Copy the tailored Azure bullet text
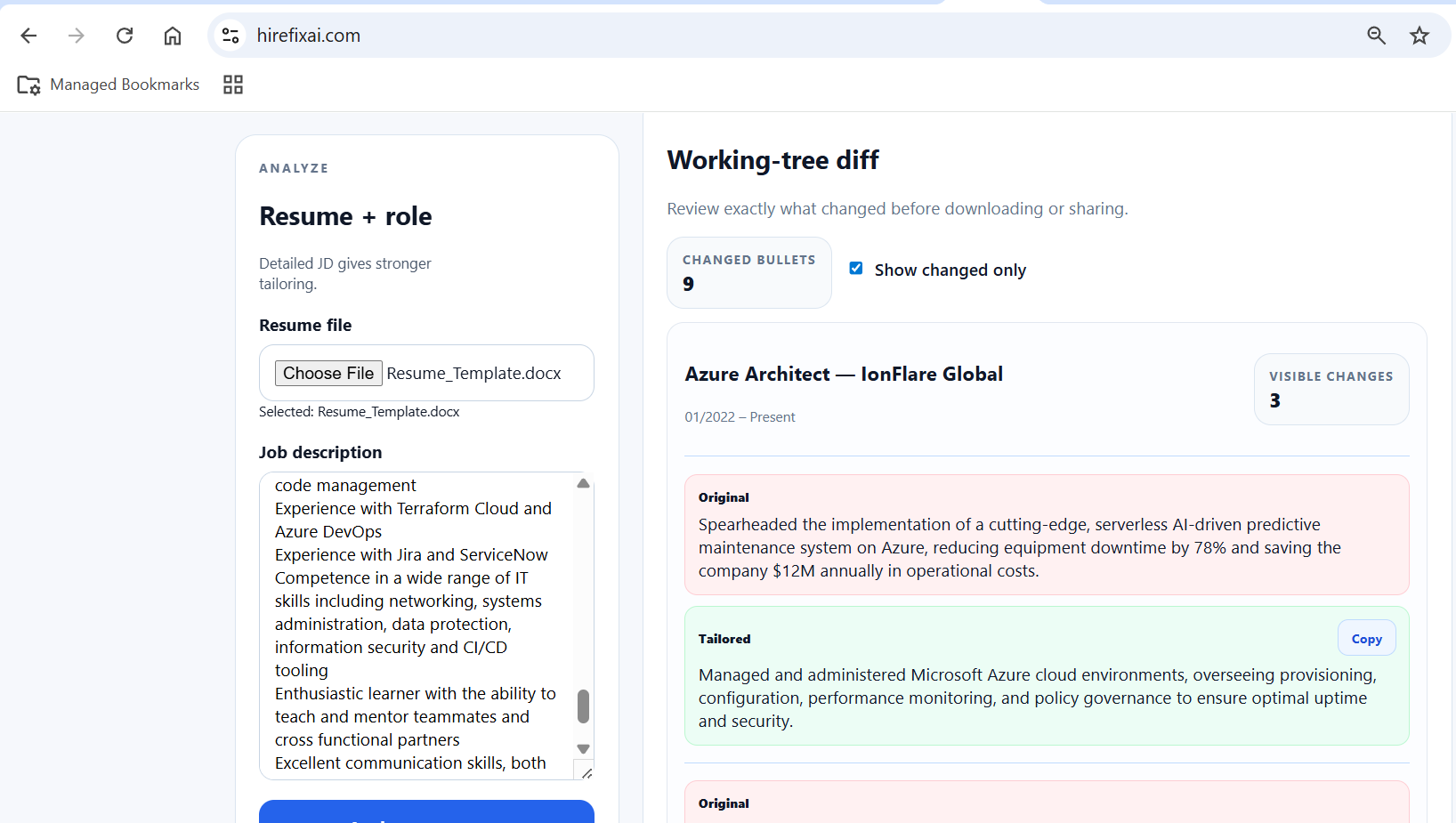This screenshot has width=1456, height=823. [x=1366, y=639]
